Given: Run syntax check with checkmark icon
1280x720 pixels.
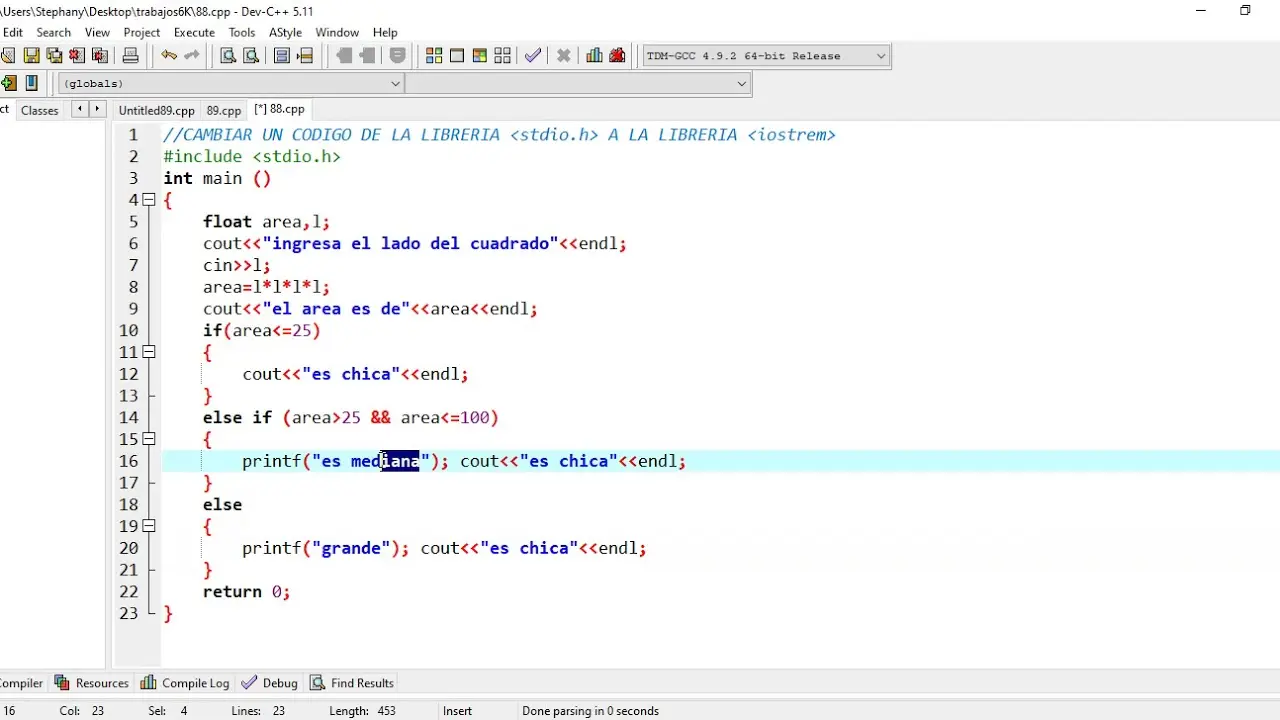Looking at the screenshot, I should point(533,56).
